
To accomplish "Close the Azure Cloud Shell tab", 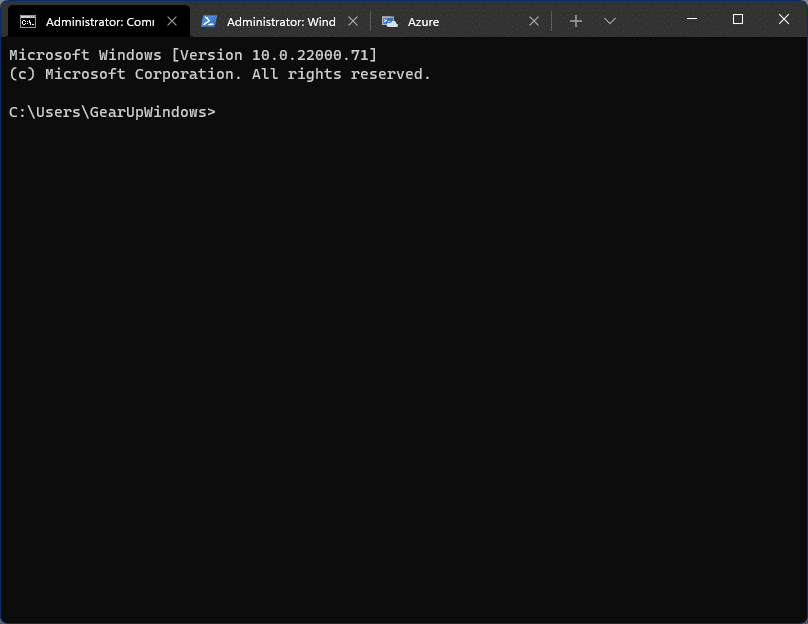I will pos(534,21).
